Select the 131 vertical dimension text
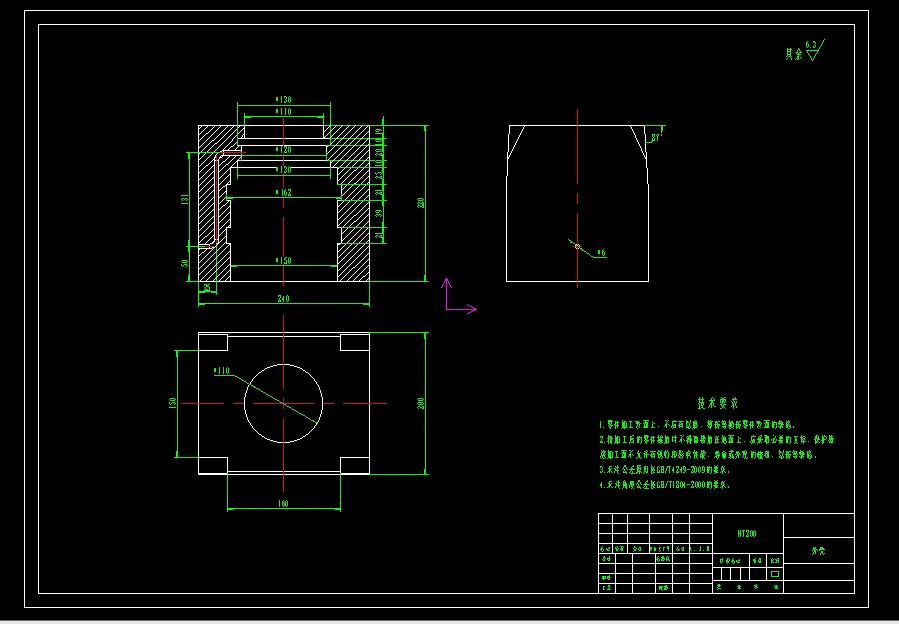This screenshot has height=624, width=899. pos(185,199)
